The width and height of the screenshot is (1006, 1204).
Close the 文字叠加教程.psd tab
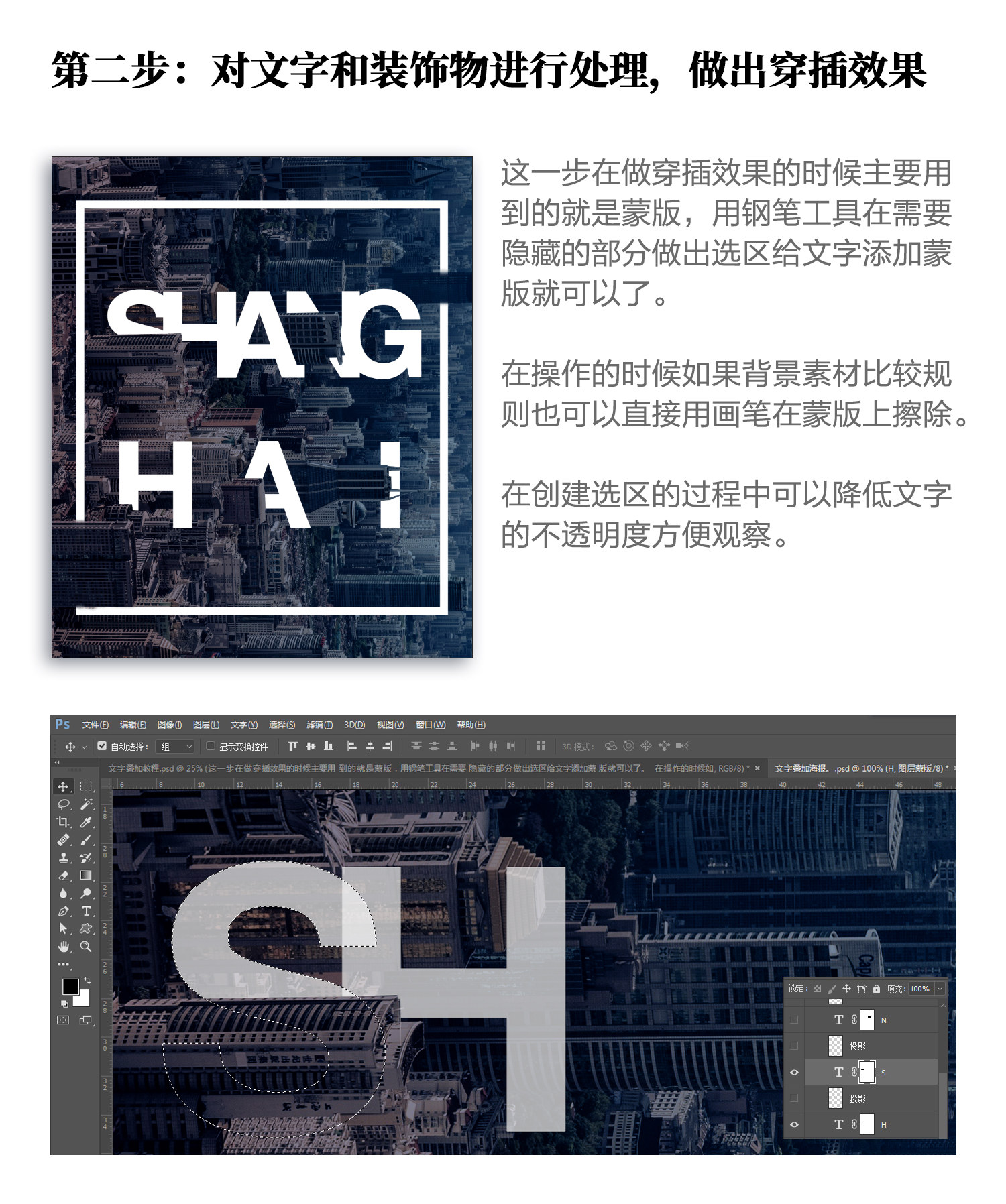[757, 768]
